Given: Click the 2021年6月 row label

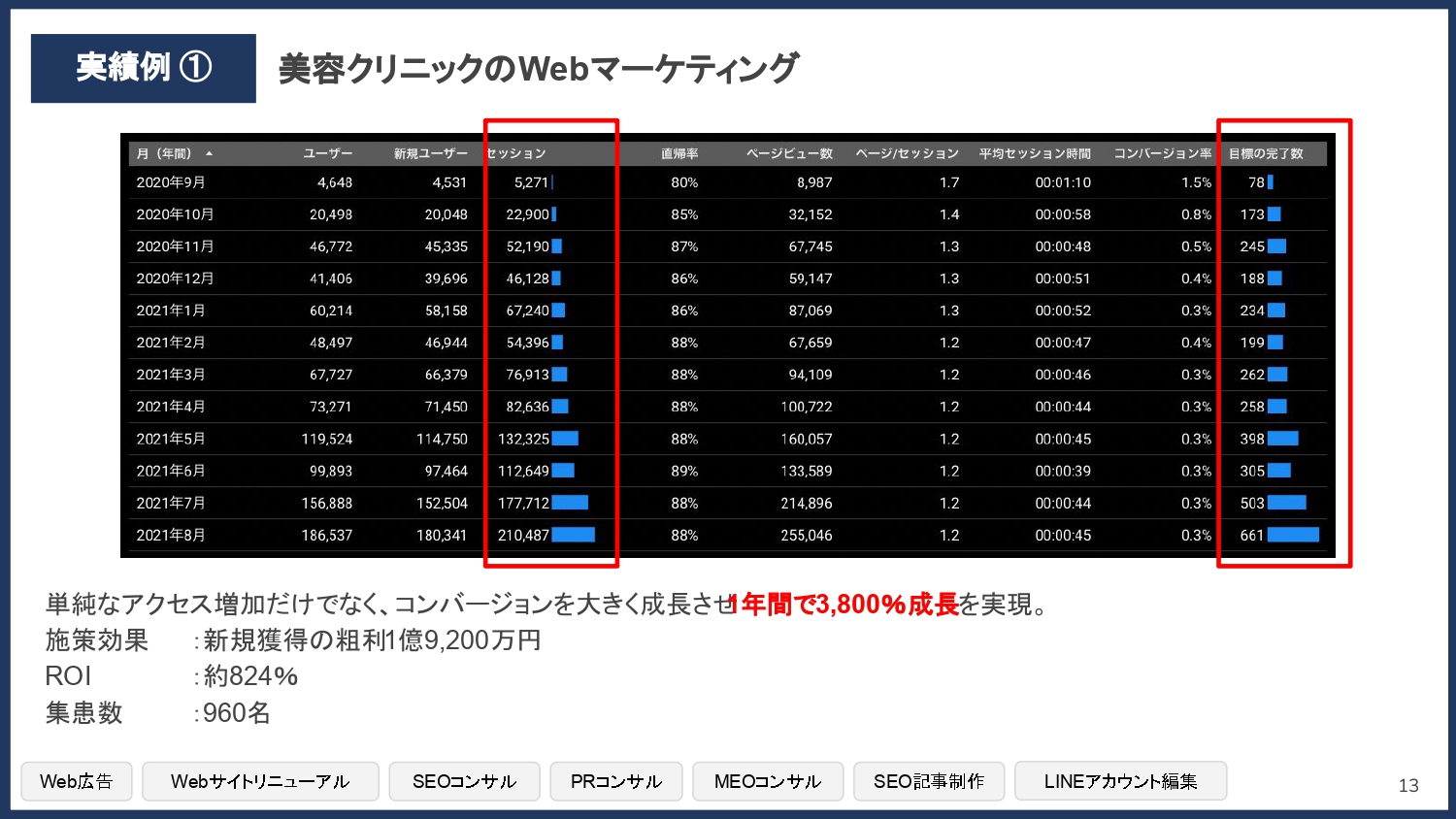Looking at the screenshot, I should point(171,471).
